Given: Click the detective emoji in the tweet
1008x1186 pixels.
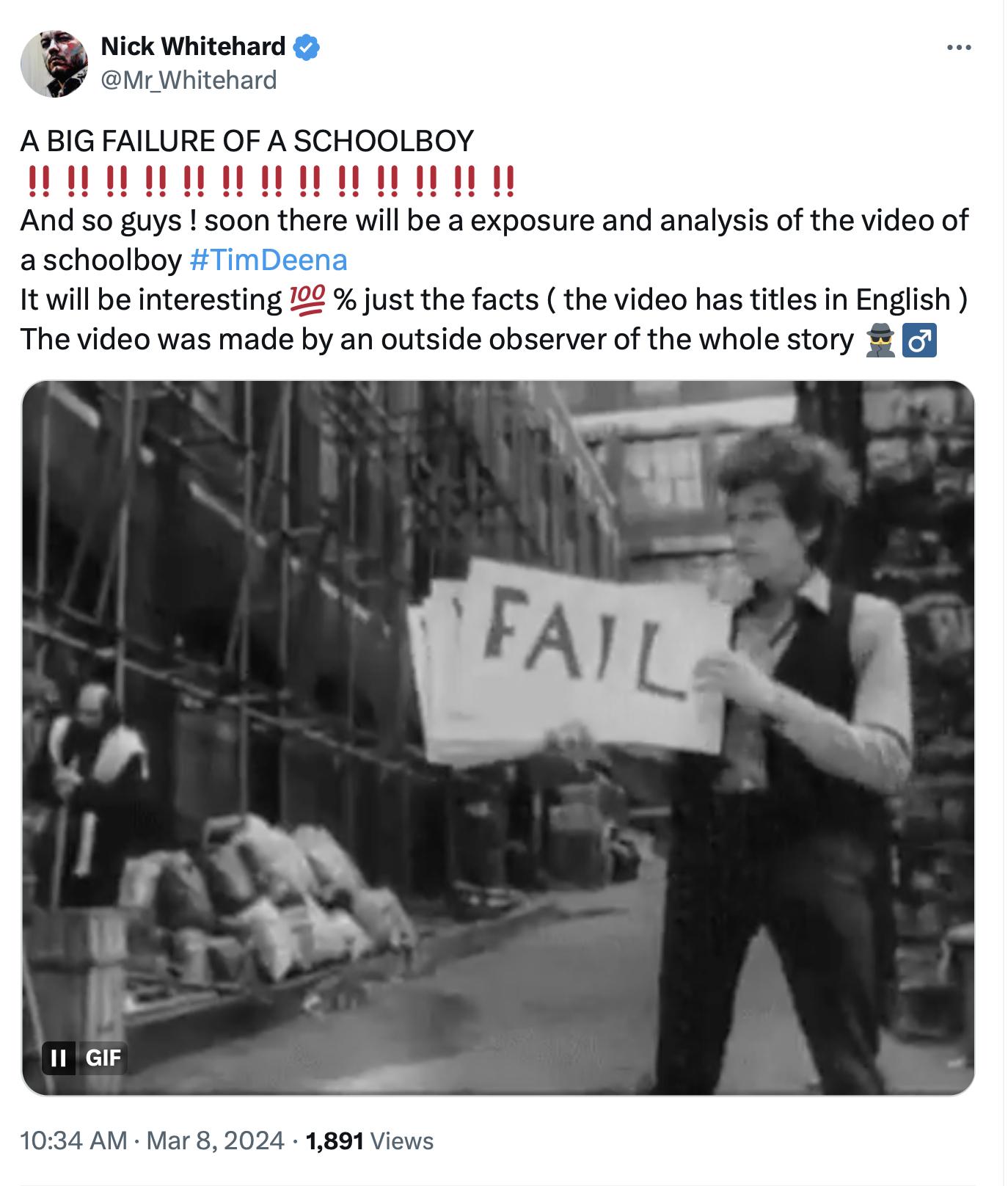Looking at the screenshot, I should pos(880,340).
